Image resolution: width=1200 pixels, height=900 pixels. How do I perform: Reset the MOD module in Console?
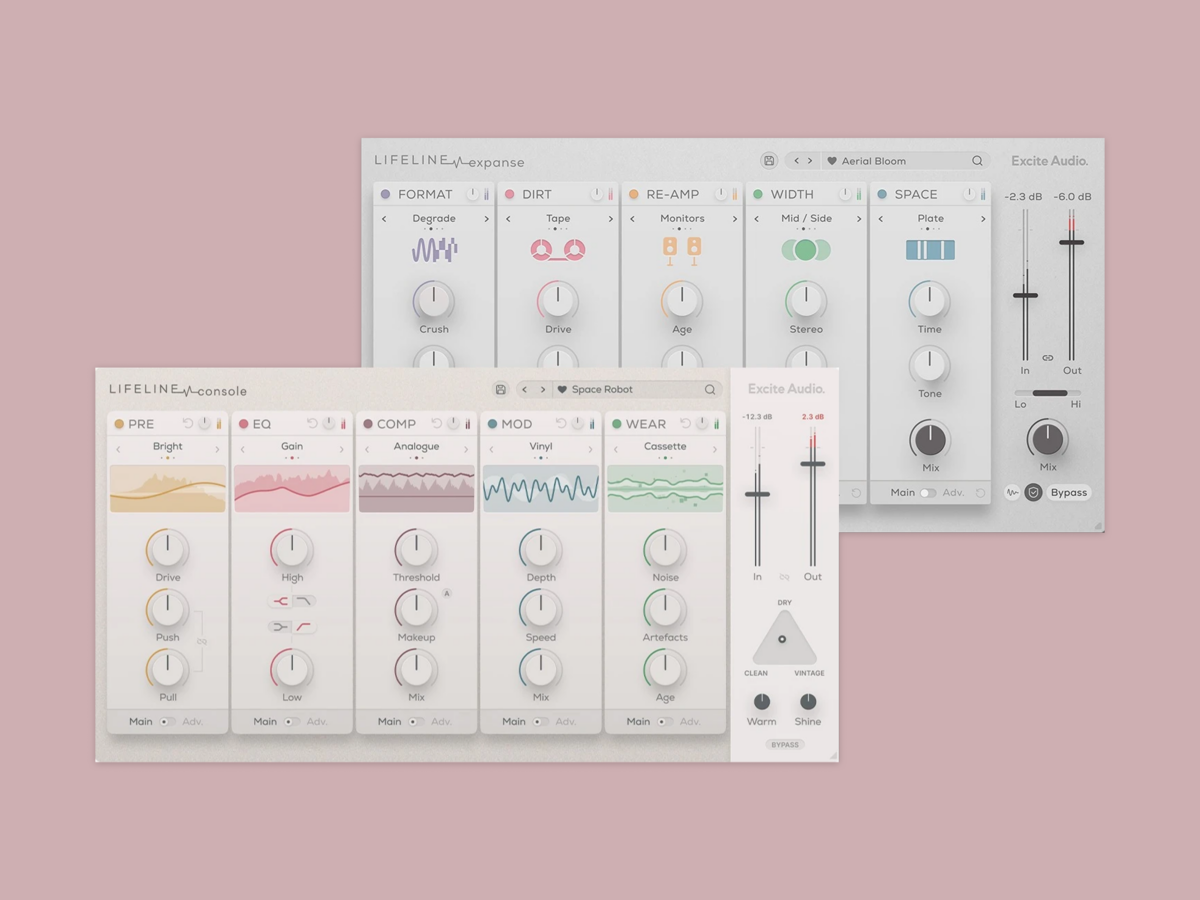click(x=561, y=424)
